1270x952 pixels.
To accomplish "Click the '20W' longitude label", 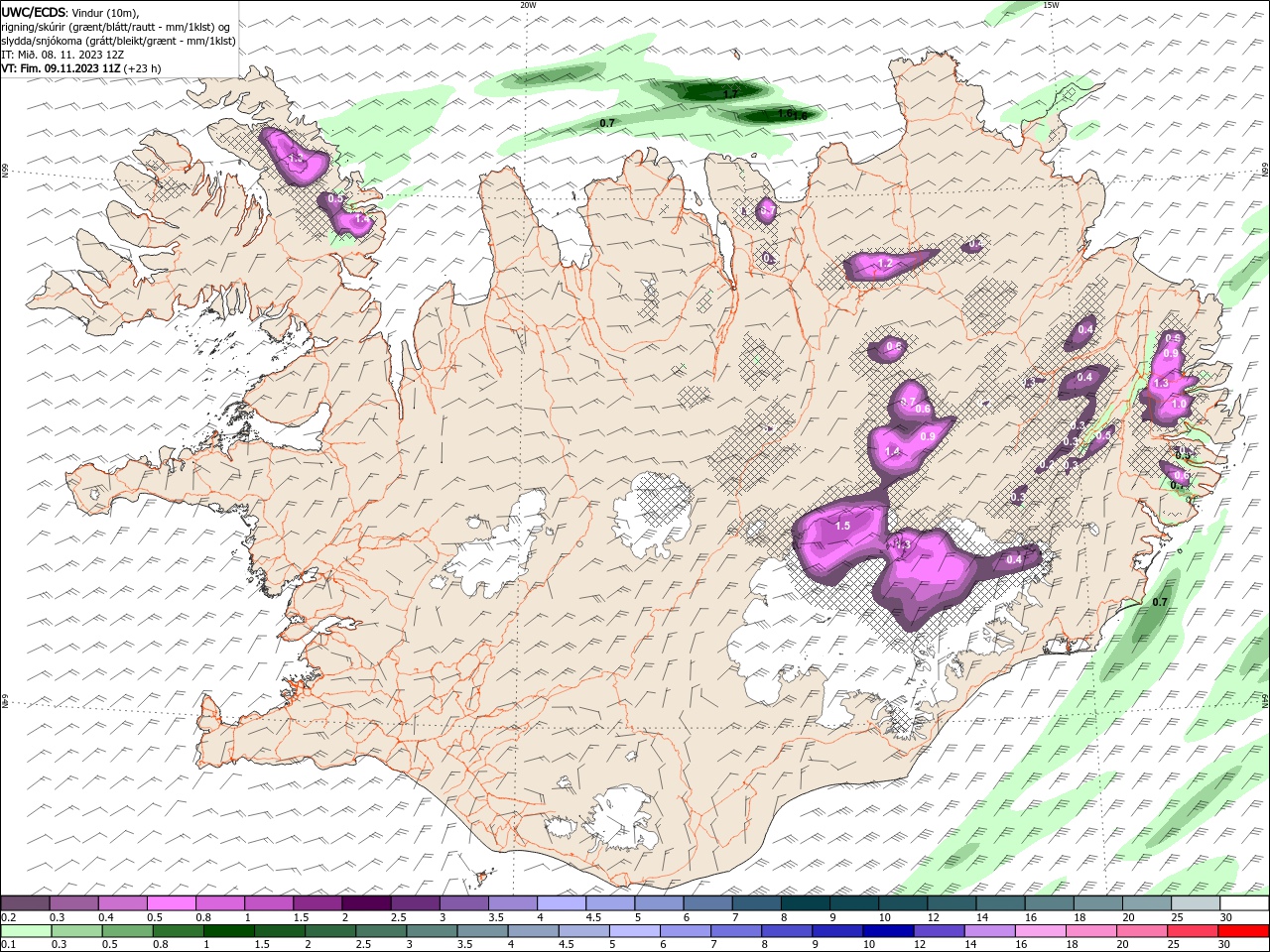I will (528, 5).
